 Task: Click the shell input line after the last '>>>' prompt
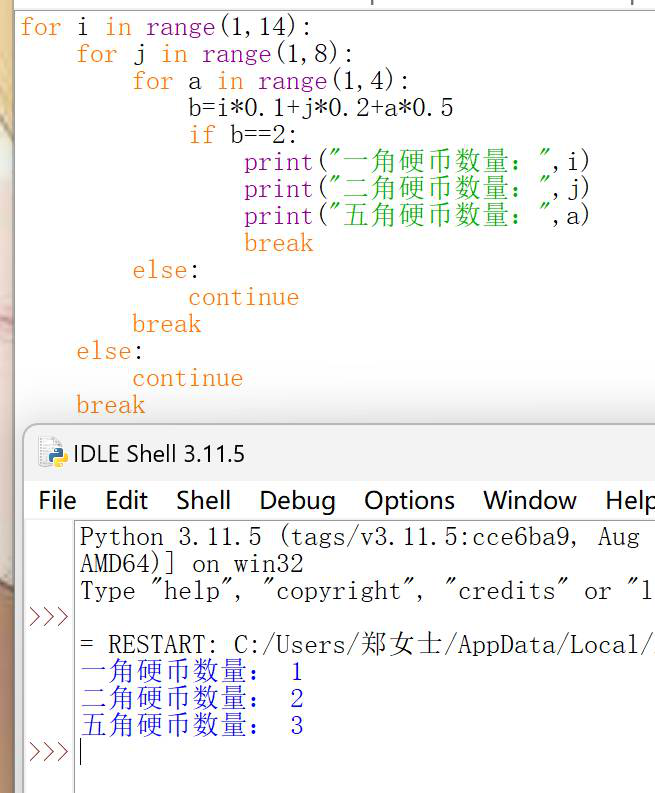coord(364,752)
